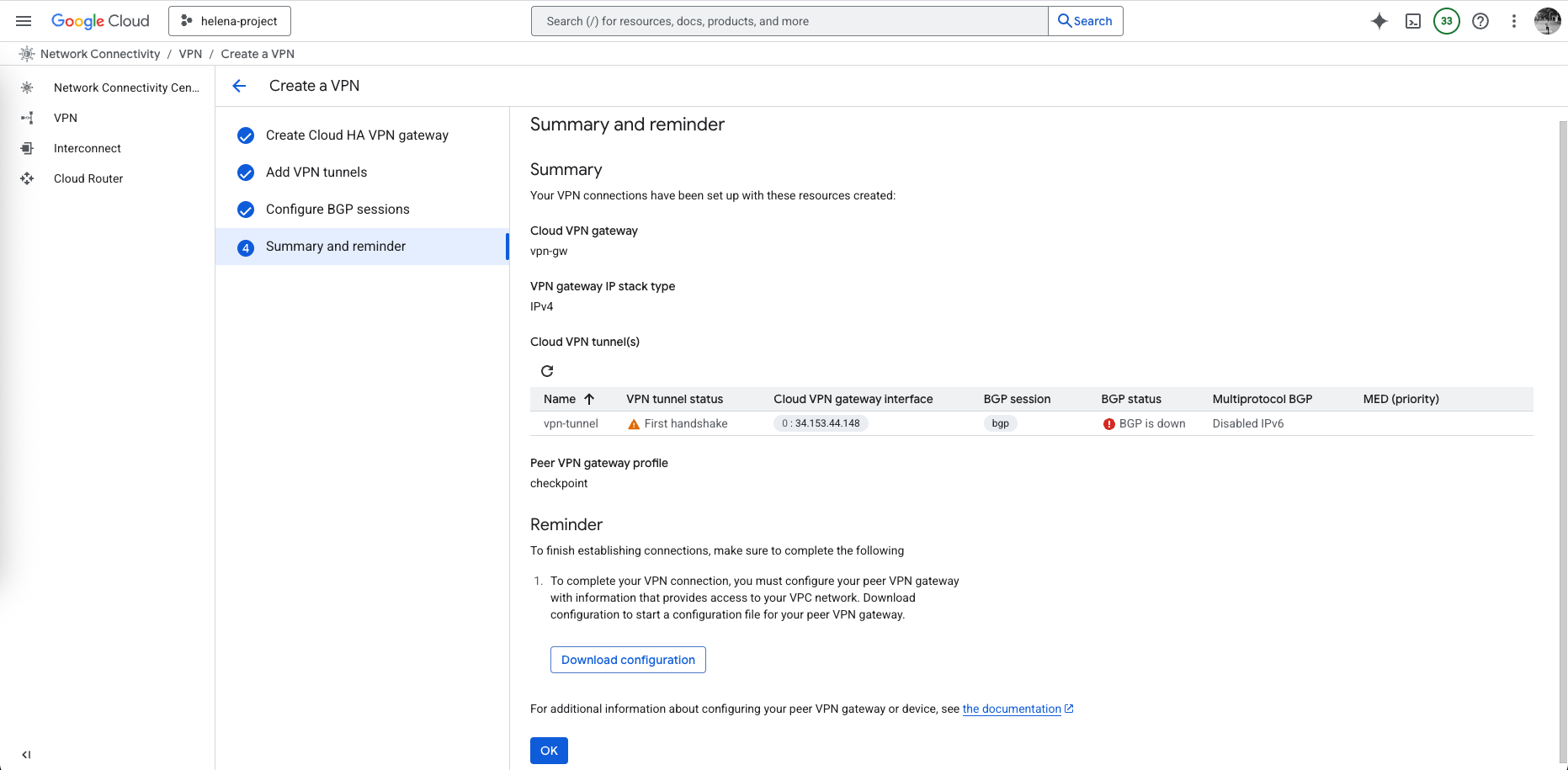1568x770 pixels.
Task: Sort tunnels by the Name column arrow
Action: tap(589, 399)
